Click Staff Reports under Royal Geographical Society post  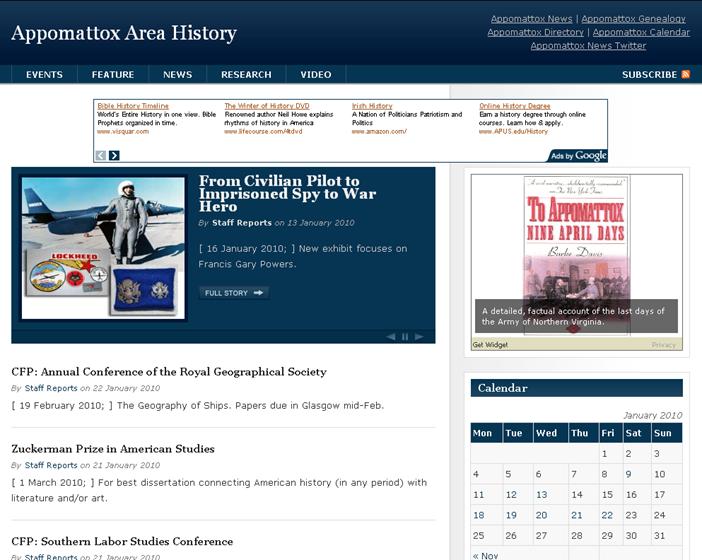pos(51,388)
